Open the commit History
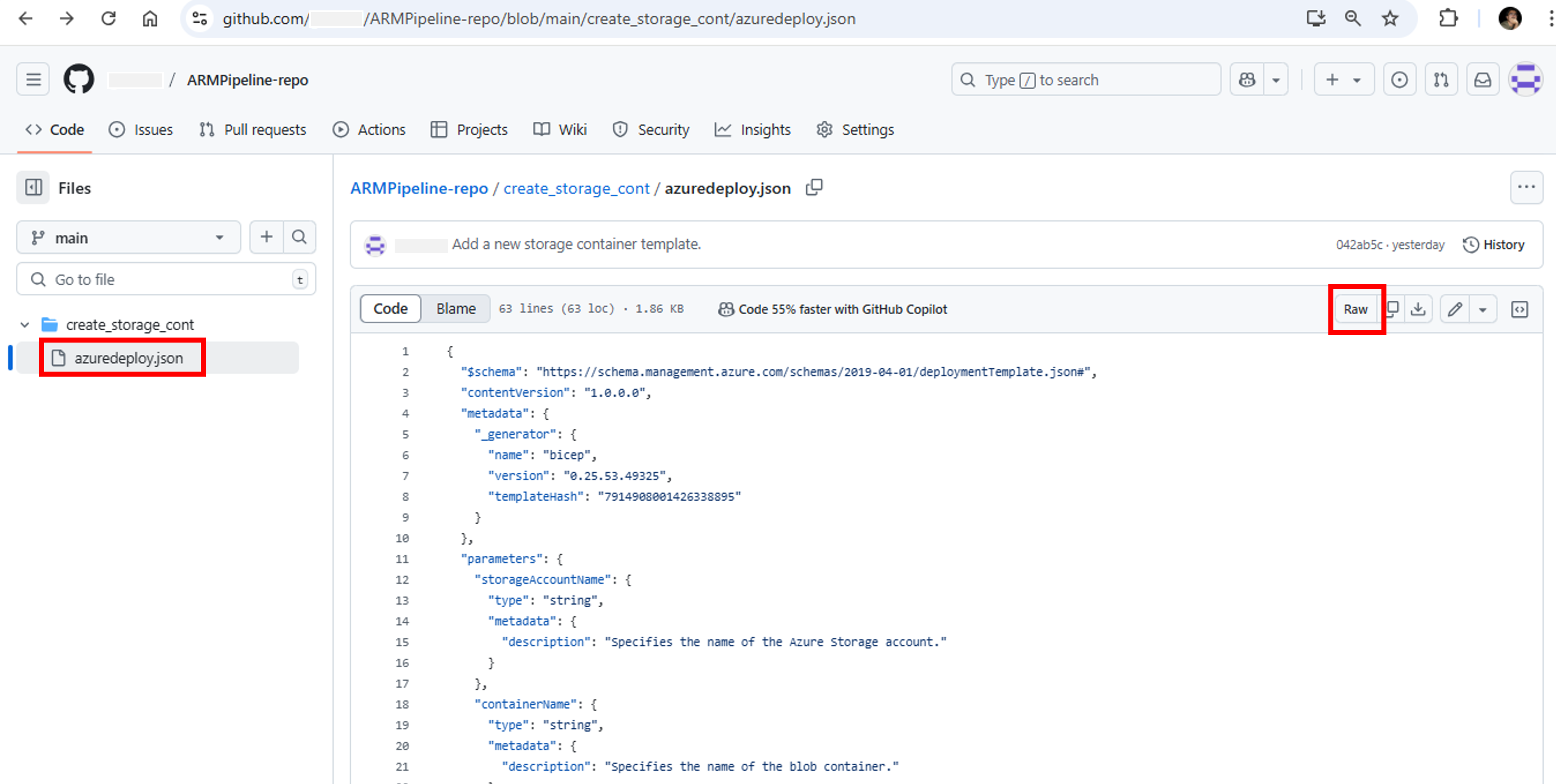The width and height of the screenshot is (1556, 784). 1495,244
